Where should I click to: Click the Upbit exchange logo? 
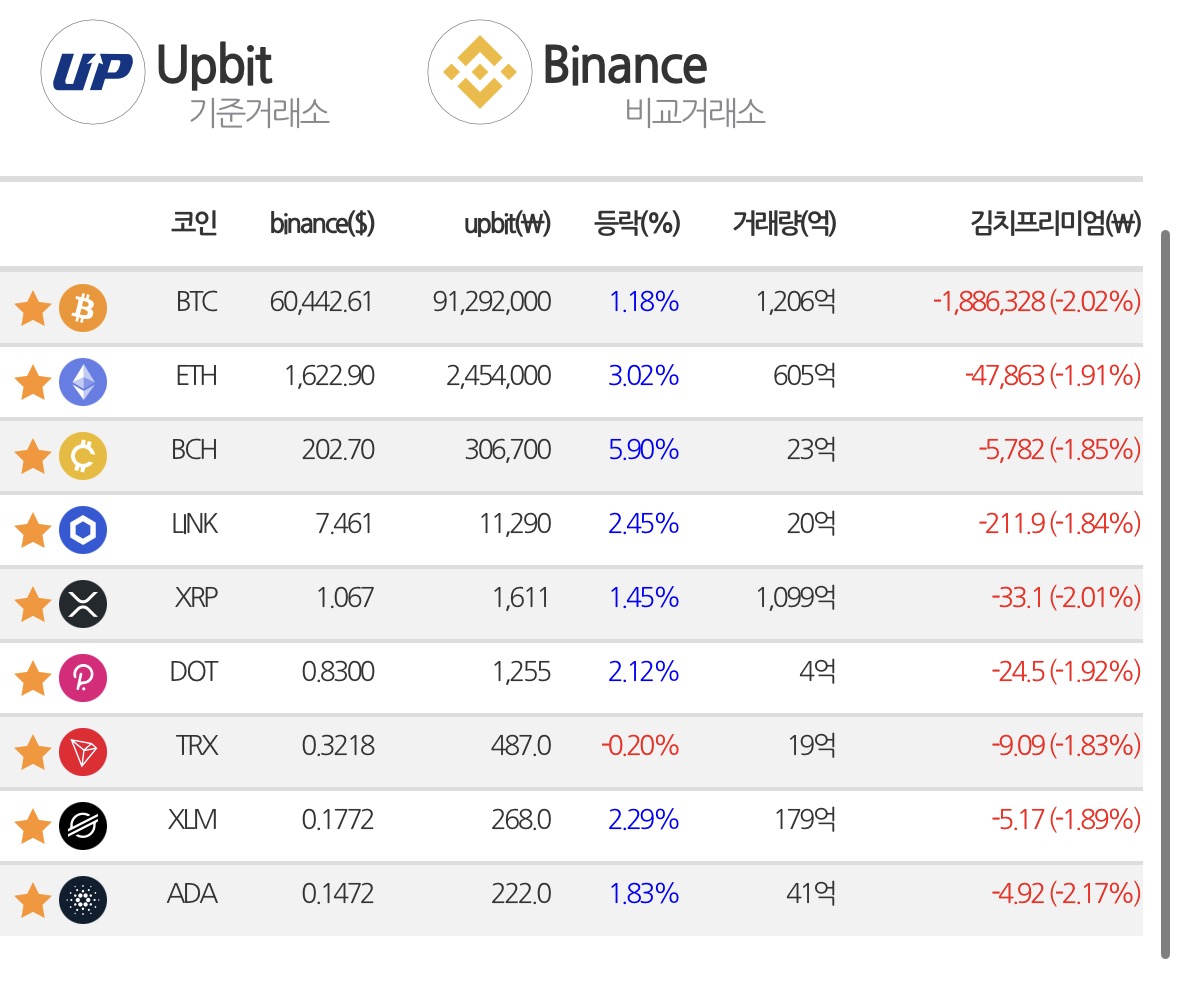[92, 72]
